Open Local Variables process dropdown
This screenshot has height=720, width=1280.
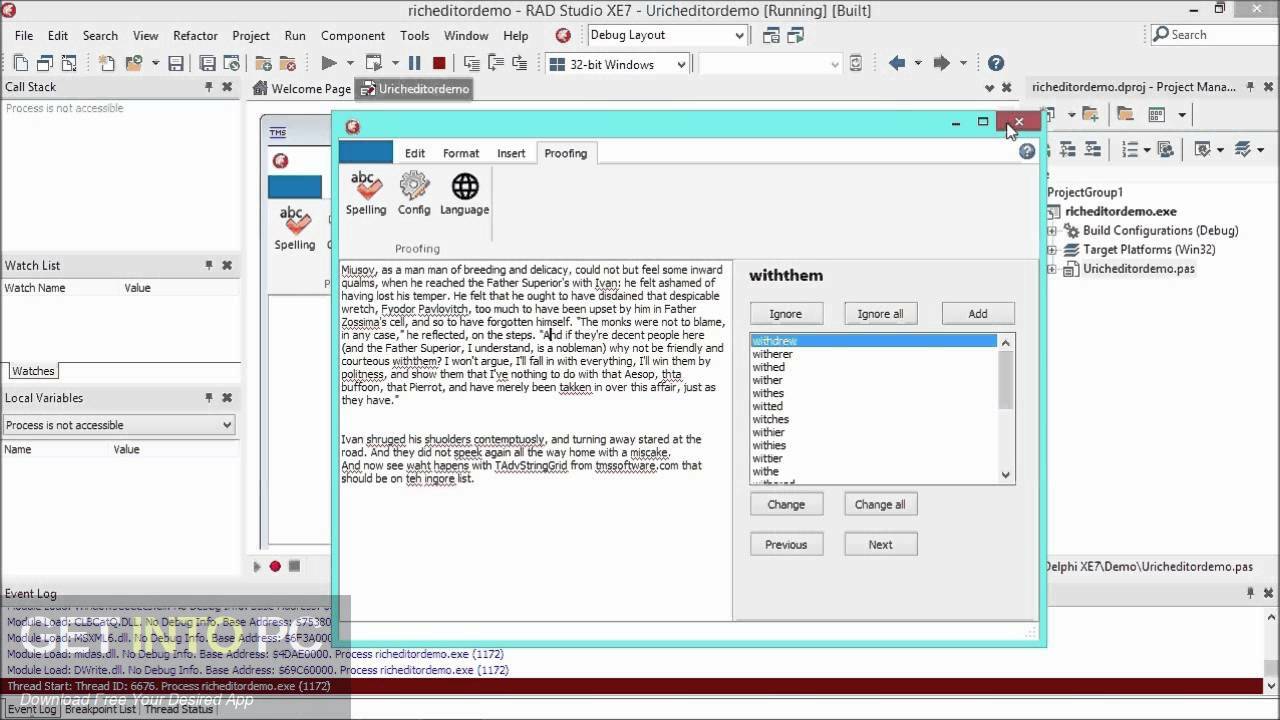[227, 425]
